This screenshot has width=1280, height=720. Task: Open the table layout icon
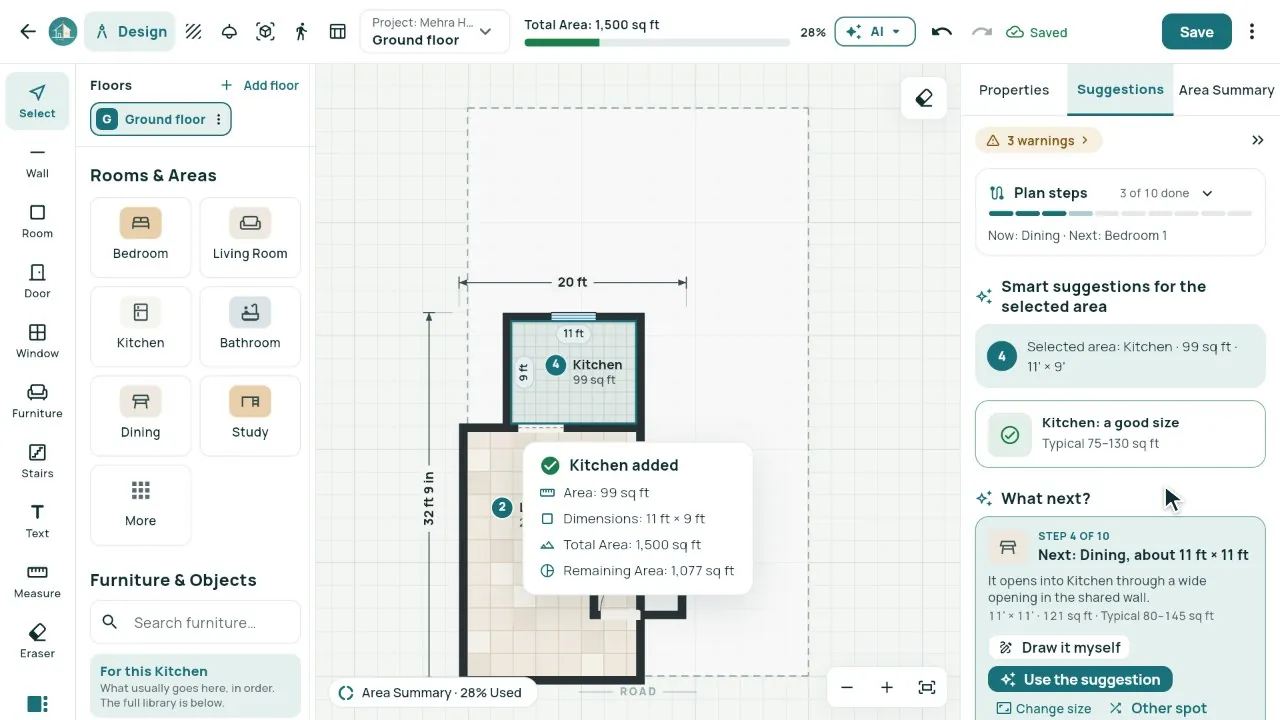(x=338, y=32)
